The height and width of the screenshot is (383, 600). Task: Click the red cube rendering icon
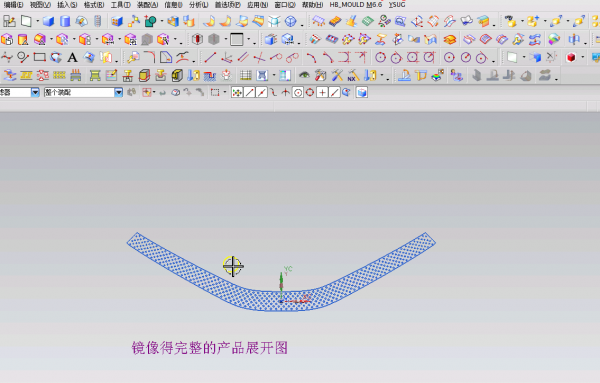pos(571,58)
